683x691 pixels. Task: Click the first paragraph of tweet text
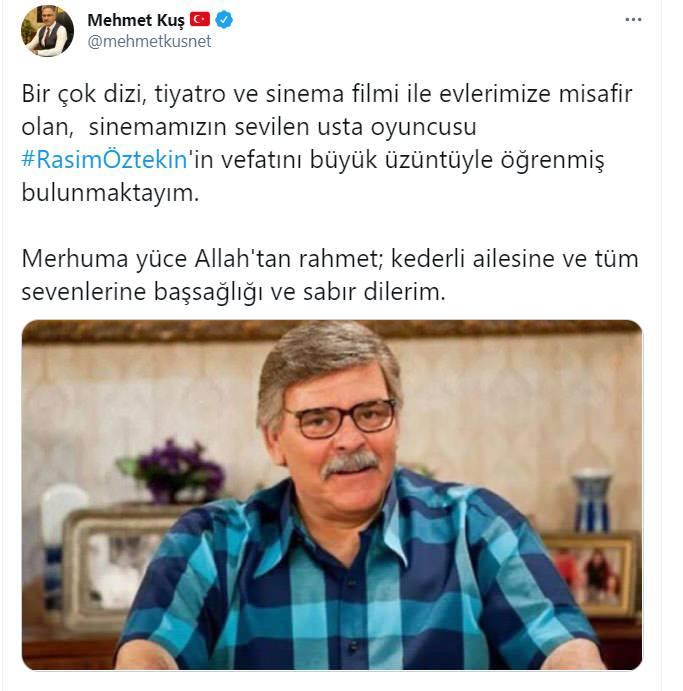(x=327, y=143)
